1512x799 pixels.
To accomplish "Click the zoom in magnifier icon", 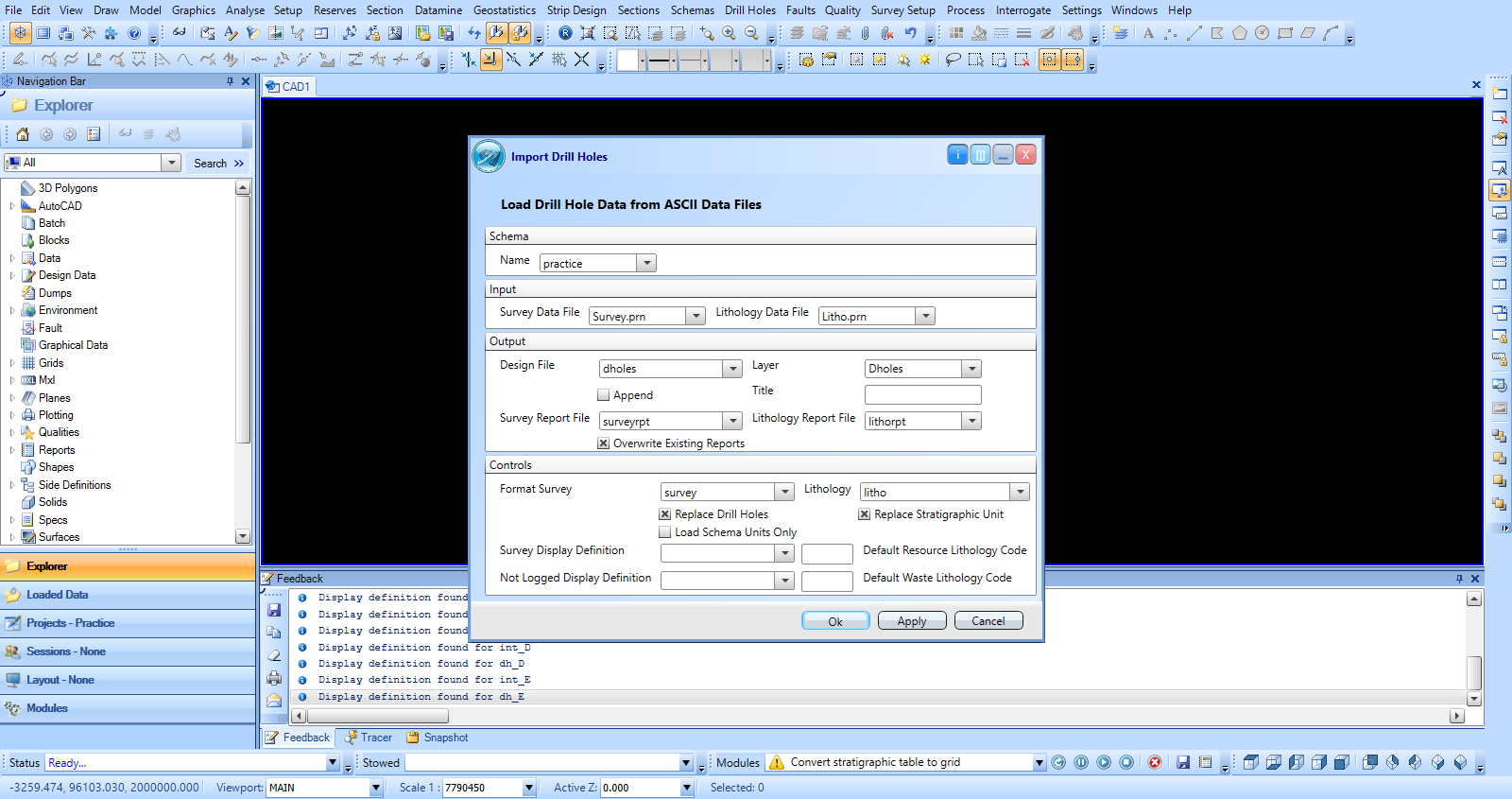I will click(x=729, y=33).
